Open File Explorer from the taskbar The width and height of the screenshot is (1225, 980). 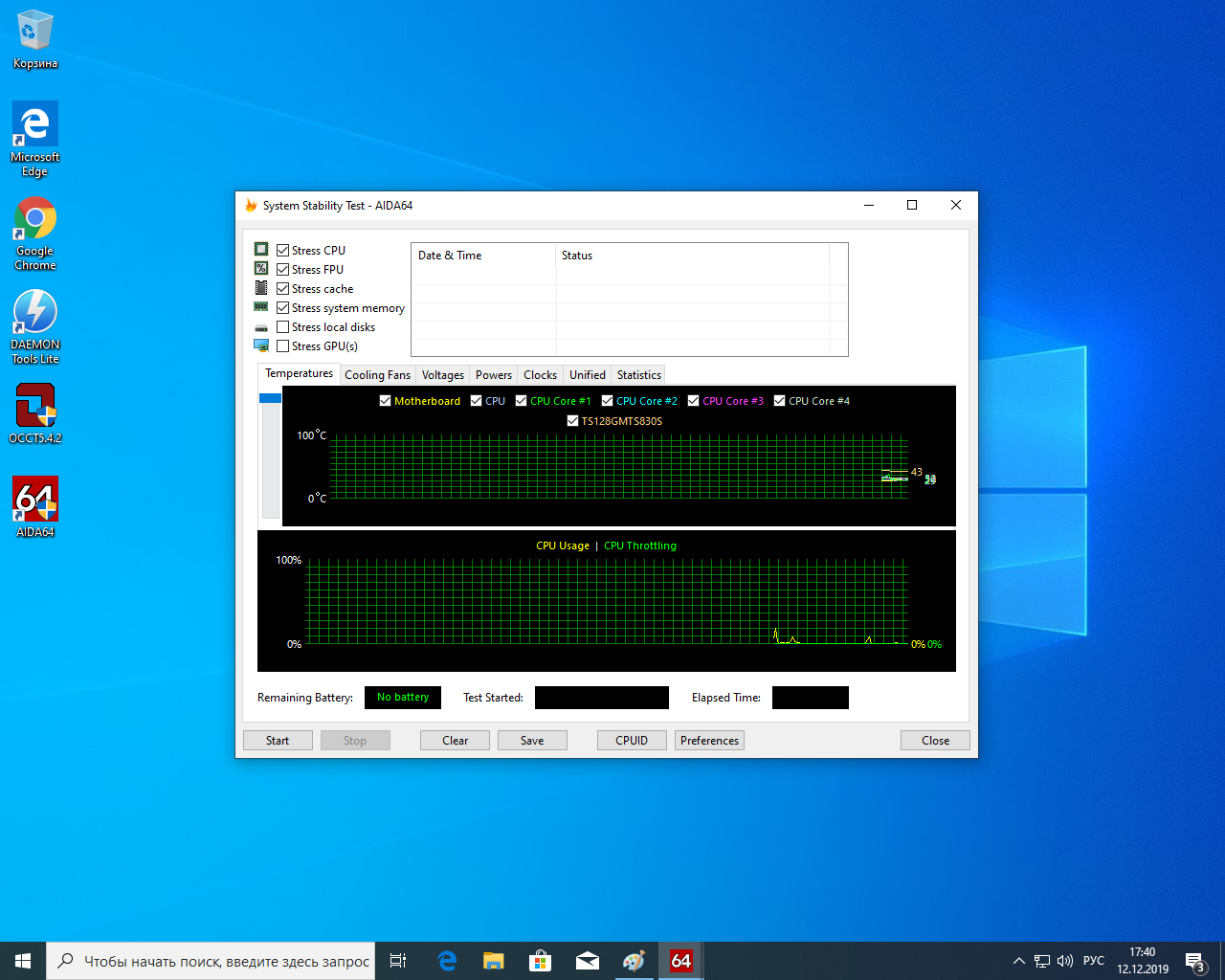(493, 961)
